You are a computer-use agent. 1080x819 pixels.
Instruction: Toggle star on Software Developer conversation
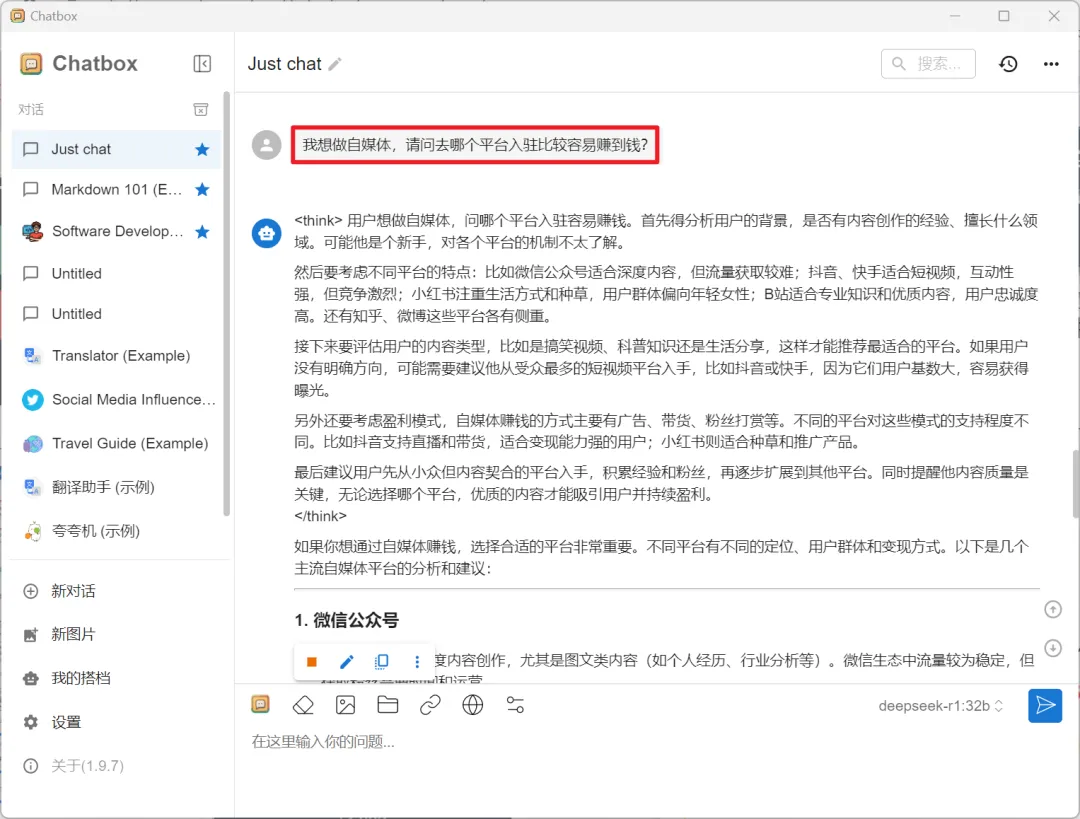[x=202, y=231]
